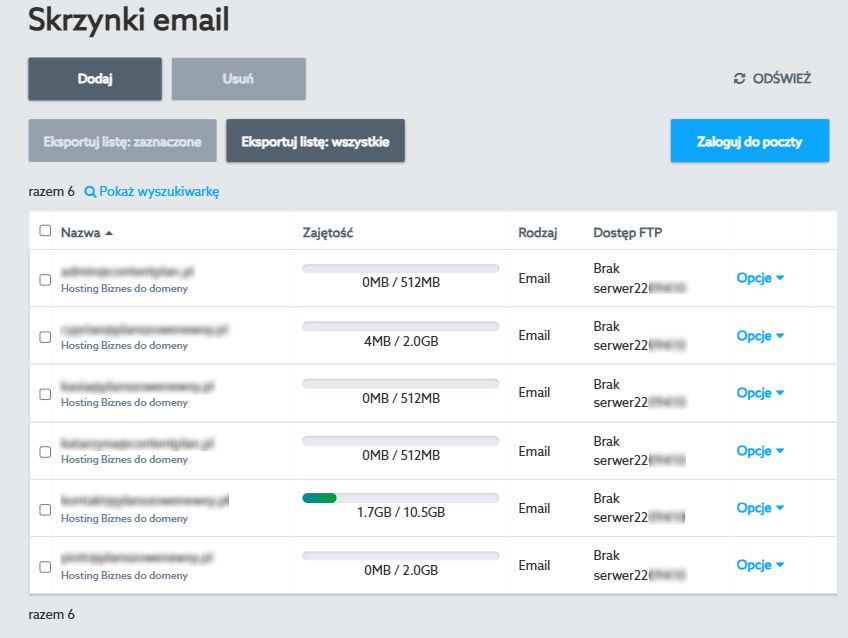Click the Usuń button
The width and height of the screenshot is (848, 638).
238,79
